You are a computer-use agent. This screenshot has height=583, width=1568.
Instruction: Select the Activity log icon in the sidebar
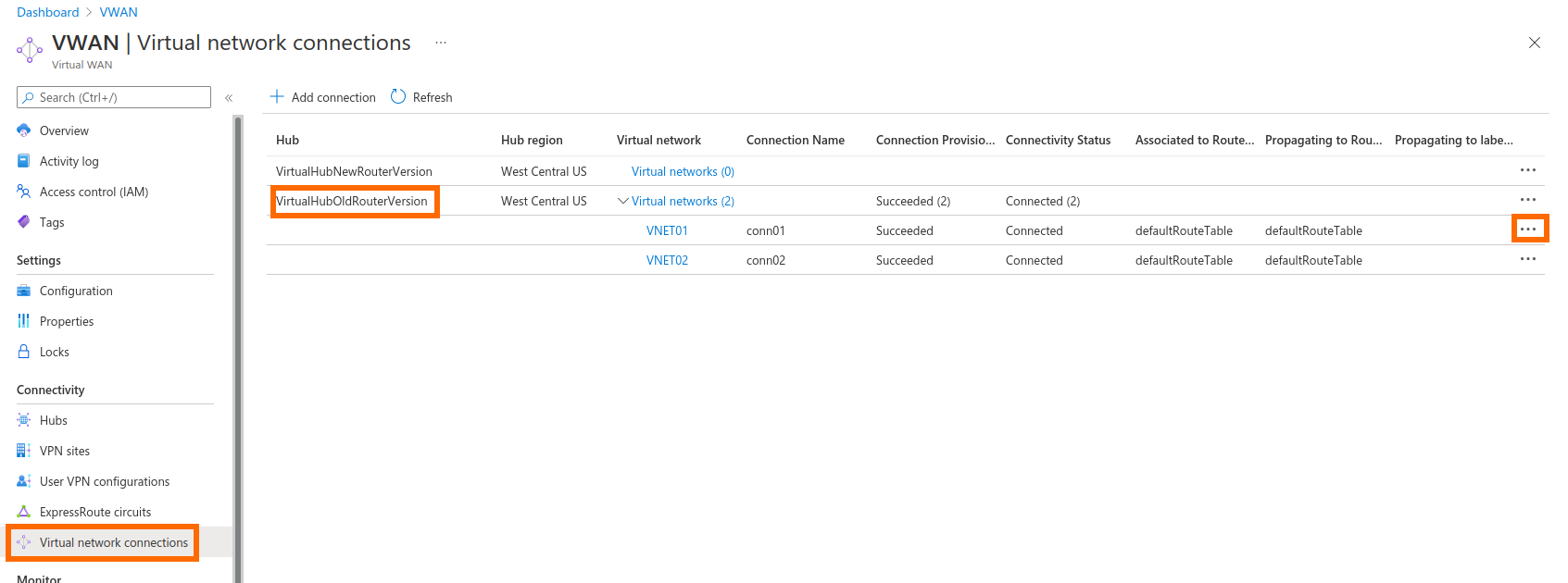(x=24, y=160)
